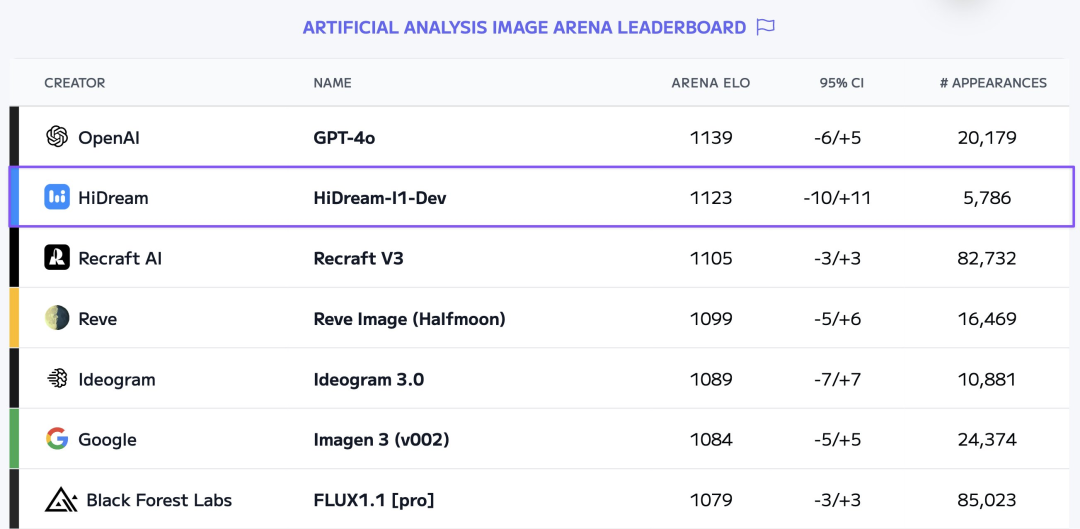Screen dimensions: 1080x529
Task: Click the flag icon beside leaderboard title
Action: (x=765, y=27)
